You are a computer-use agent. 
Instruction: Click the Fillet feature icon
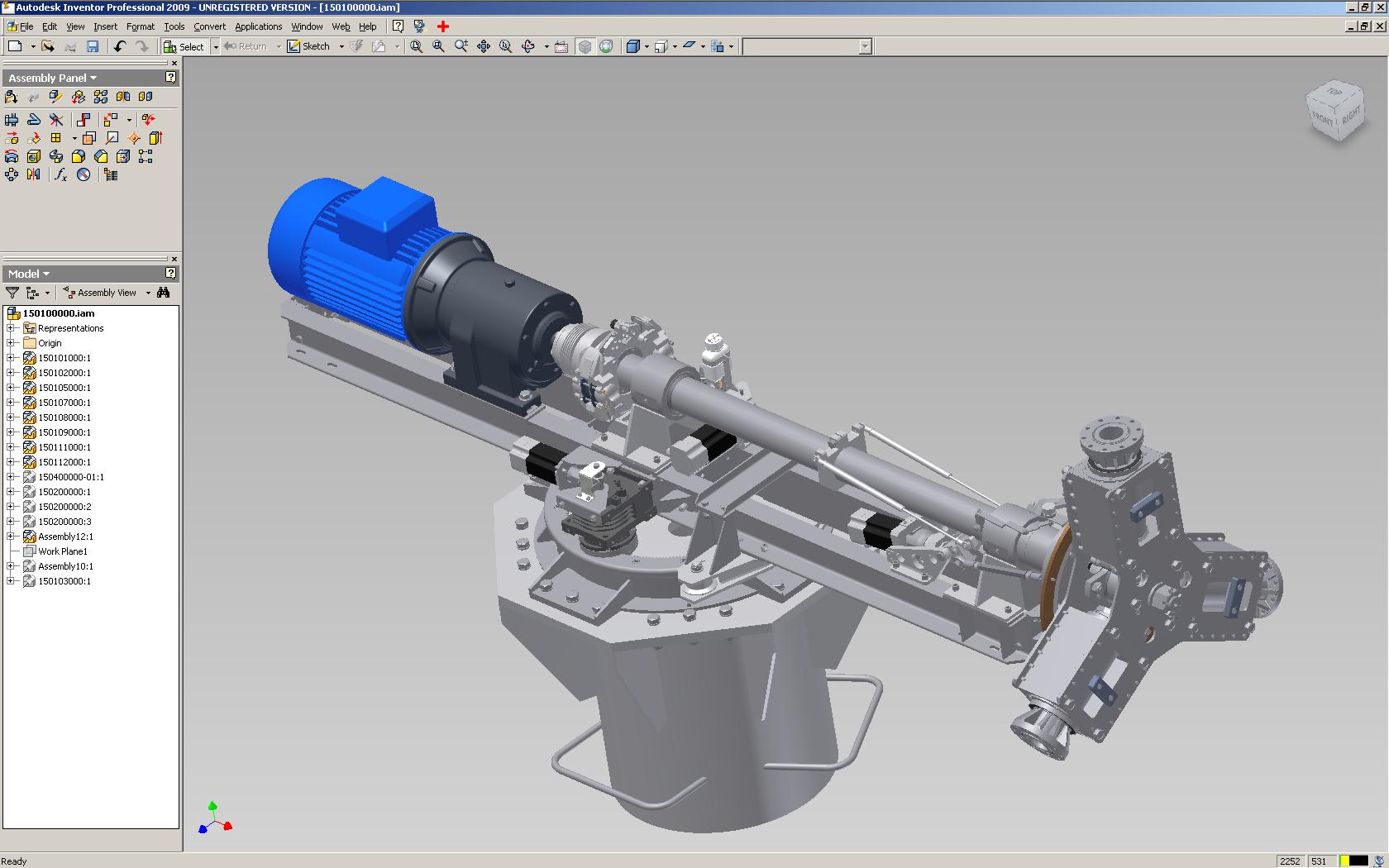[x=79, y=156]
